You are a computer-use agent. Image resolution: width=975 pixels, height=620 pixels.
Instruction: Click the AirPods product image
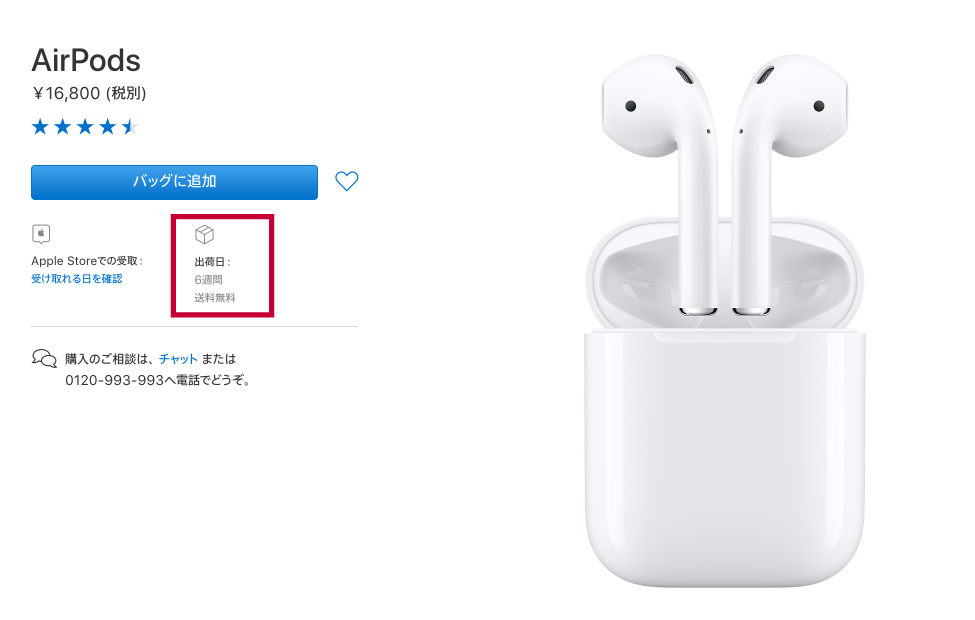point(724,320)
